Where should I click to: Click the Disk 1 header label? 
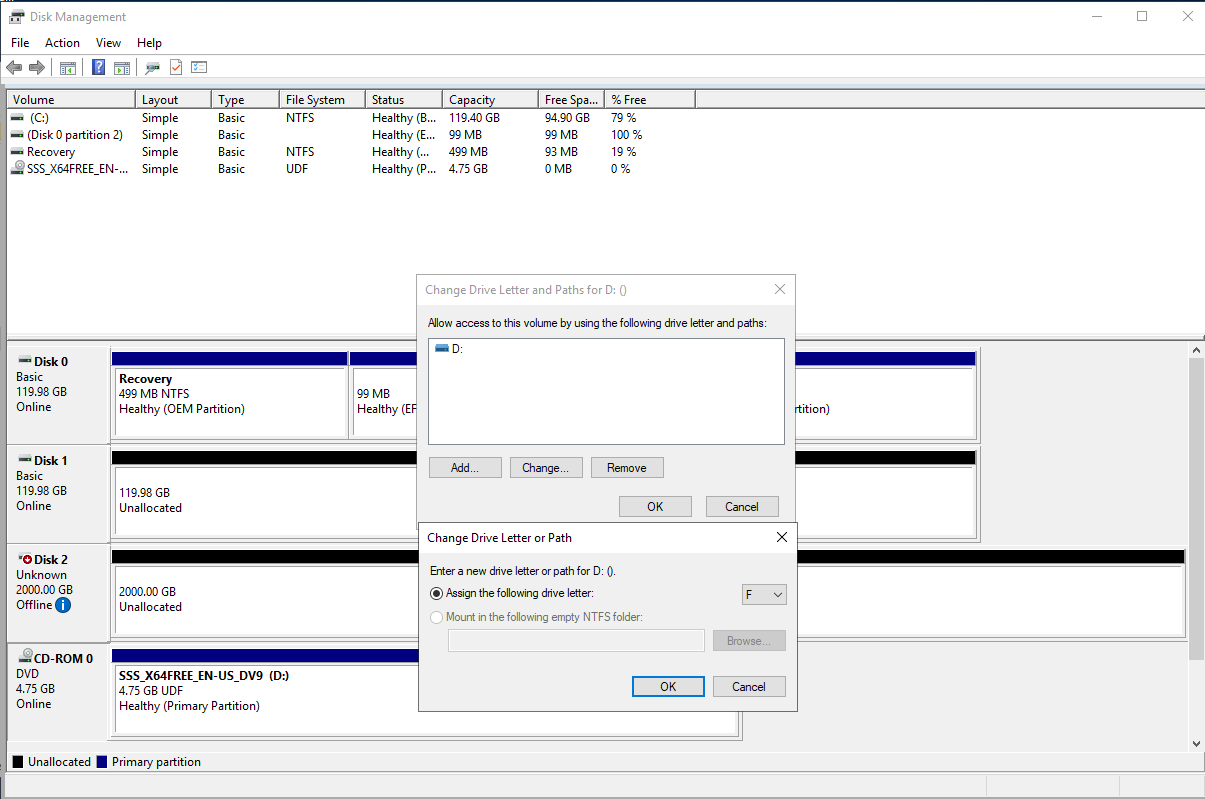[x=51, y=461]
